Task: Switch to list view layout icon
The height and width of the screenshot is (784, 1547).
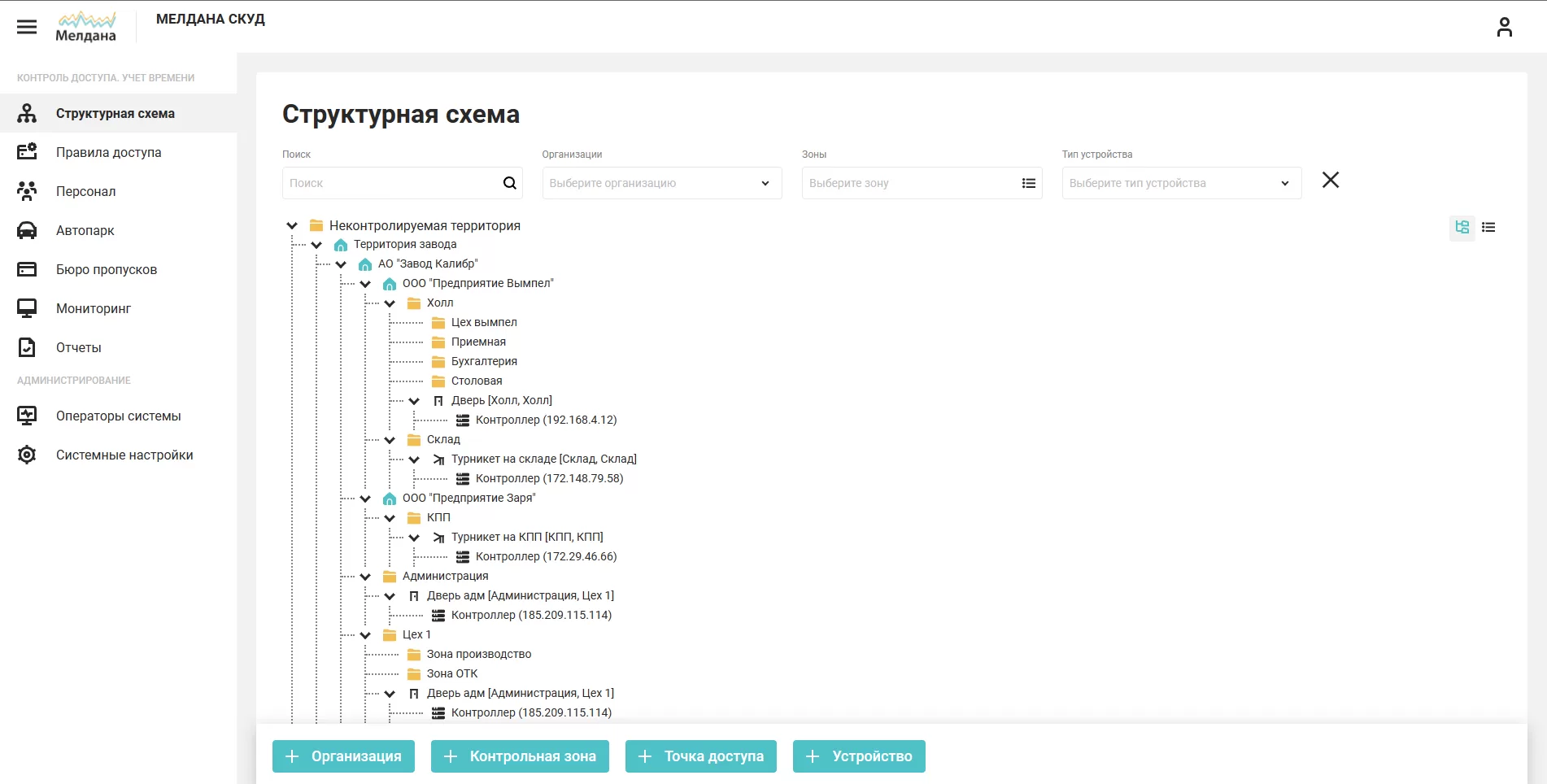Action: [1488, 228]
